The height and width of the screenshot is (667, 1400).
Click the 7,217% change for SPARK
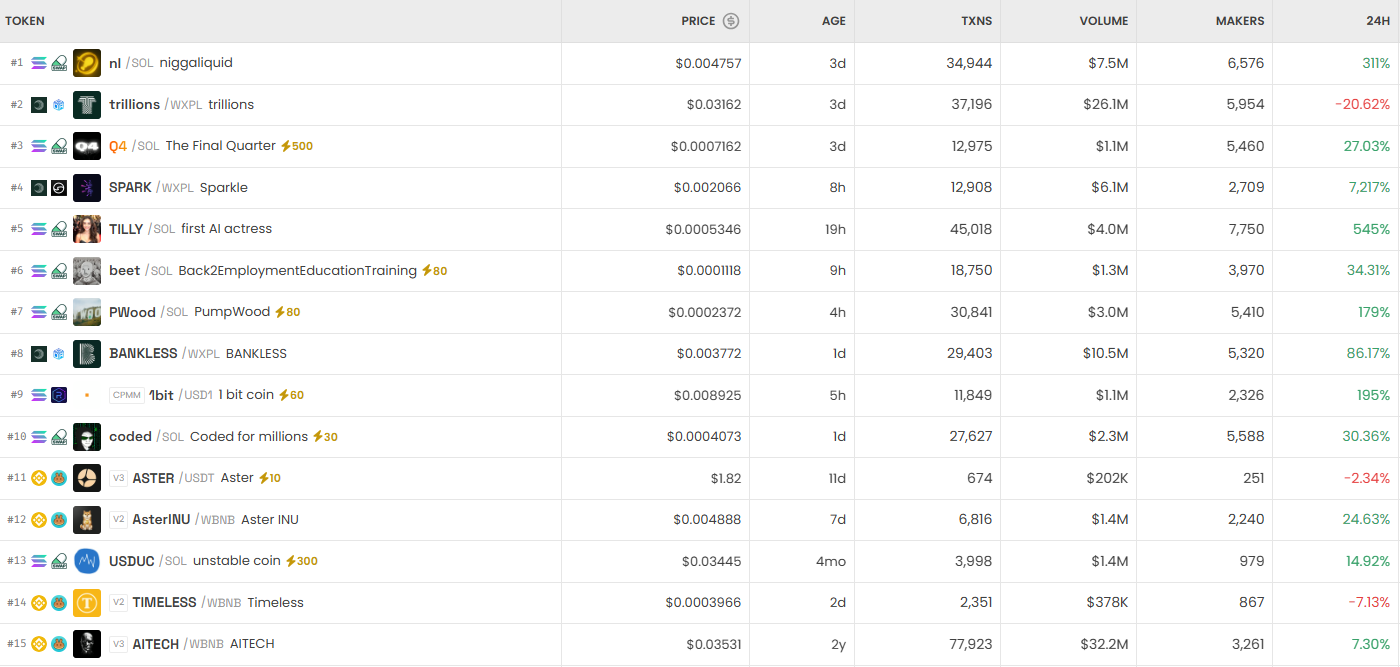tap(1369, 188)
